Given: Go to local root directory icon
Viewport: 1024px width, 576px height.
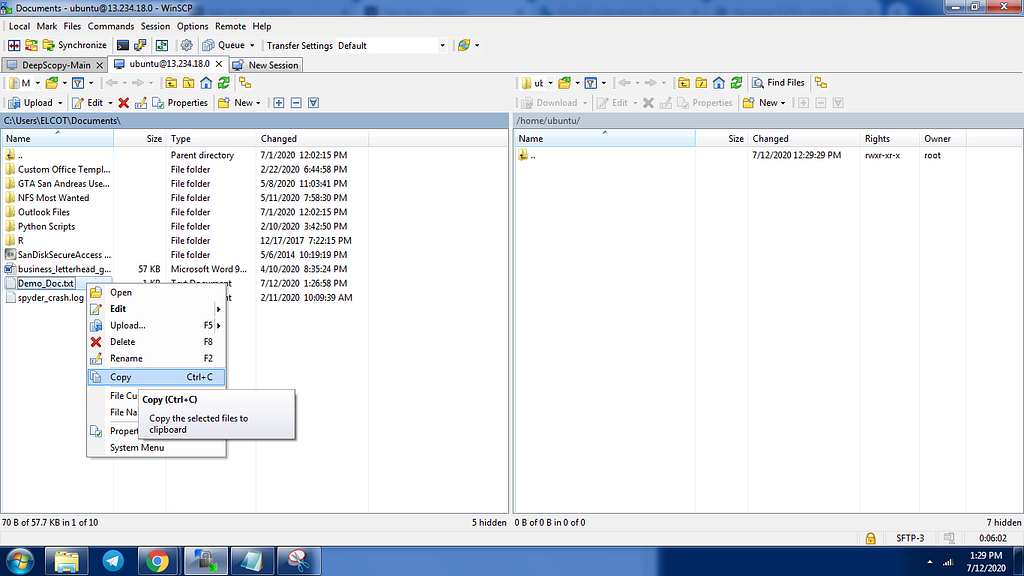Looking at the screenshot, I should 188,83.
